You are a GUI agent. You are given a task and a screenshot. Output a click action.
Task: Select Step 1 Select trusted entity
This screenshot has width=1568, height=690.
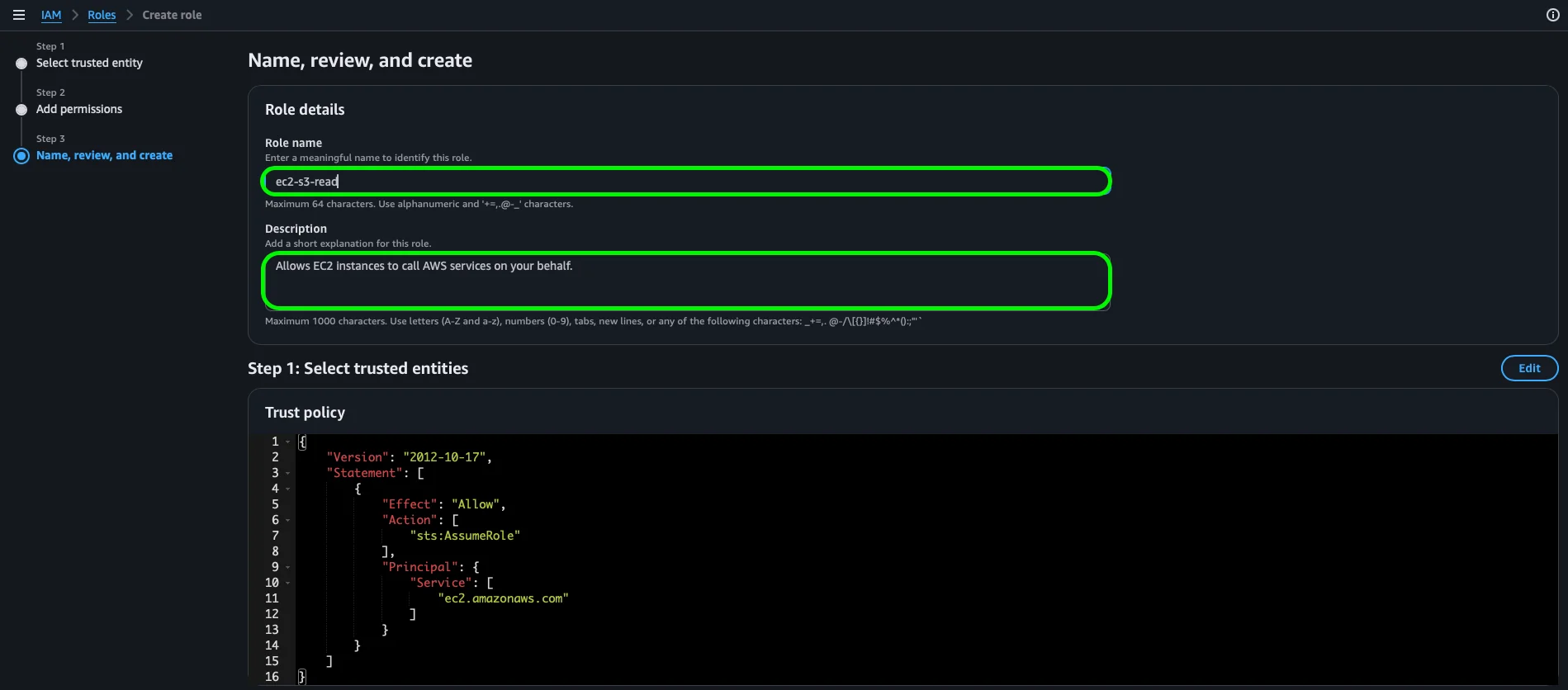tap(89, 63)
